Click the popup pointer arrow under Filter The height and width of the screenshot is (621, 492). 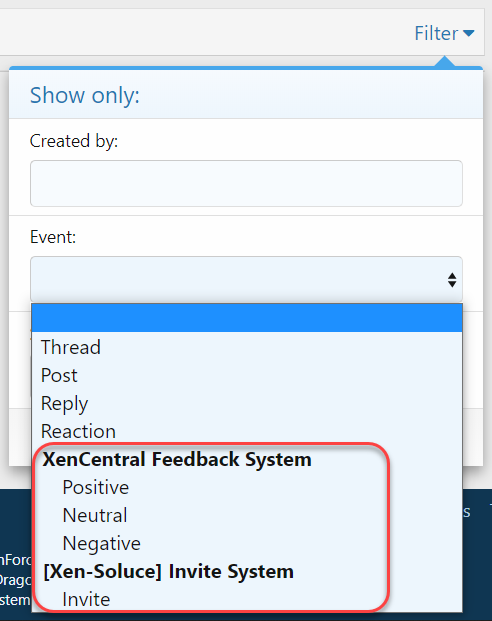[444, 61]
